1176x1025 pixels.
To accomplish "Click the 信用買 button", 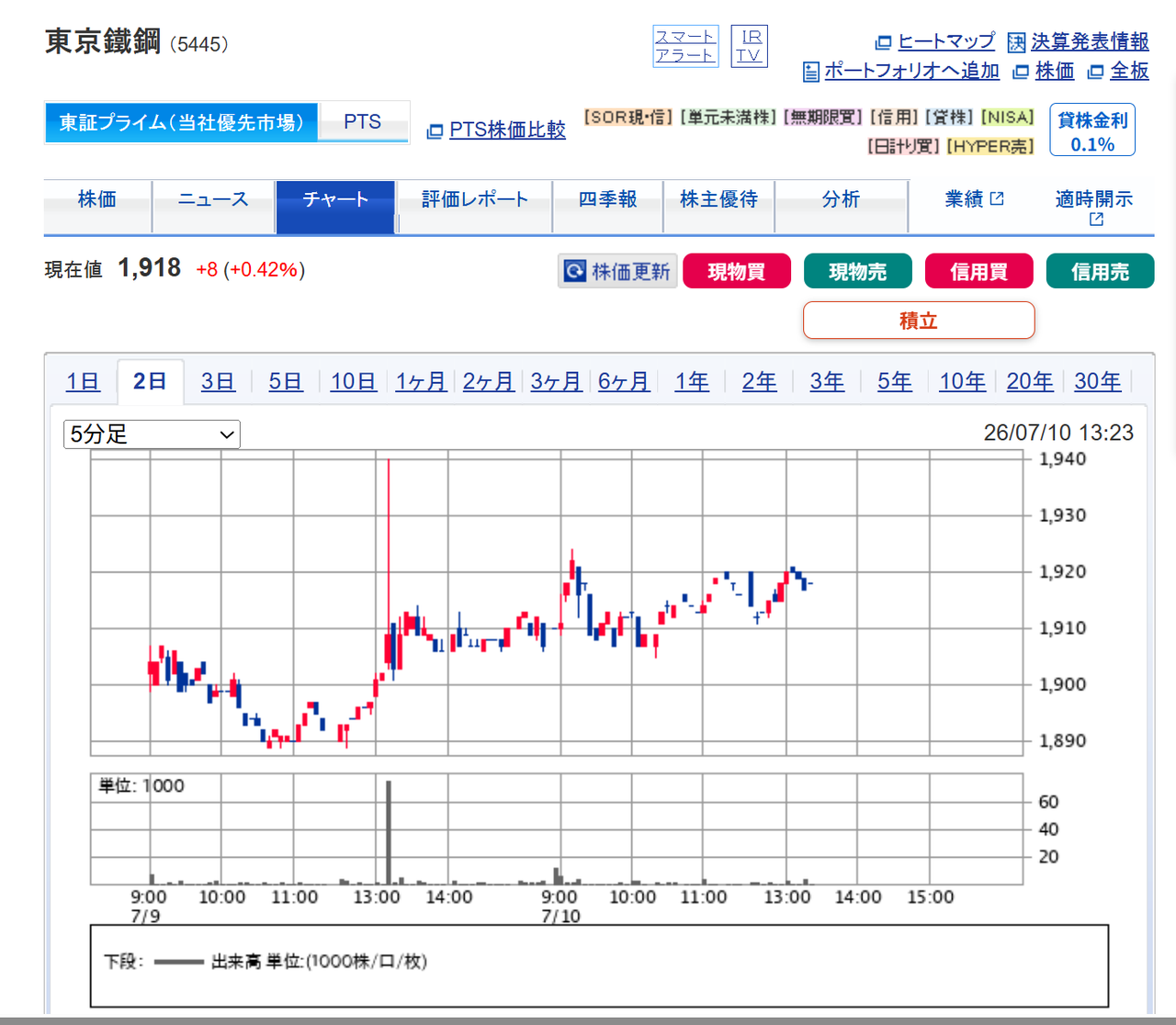I will click(979, 271).
